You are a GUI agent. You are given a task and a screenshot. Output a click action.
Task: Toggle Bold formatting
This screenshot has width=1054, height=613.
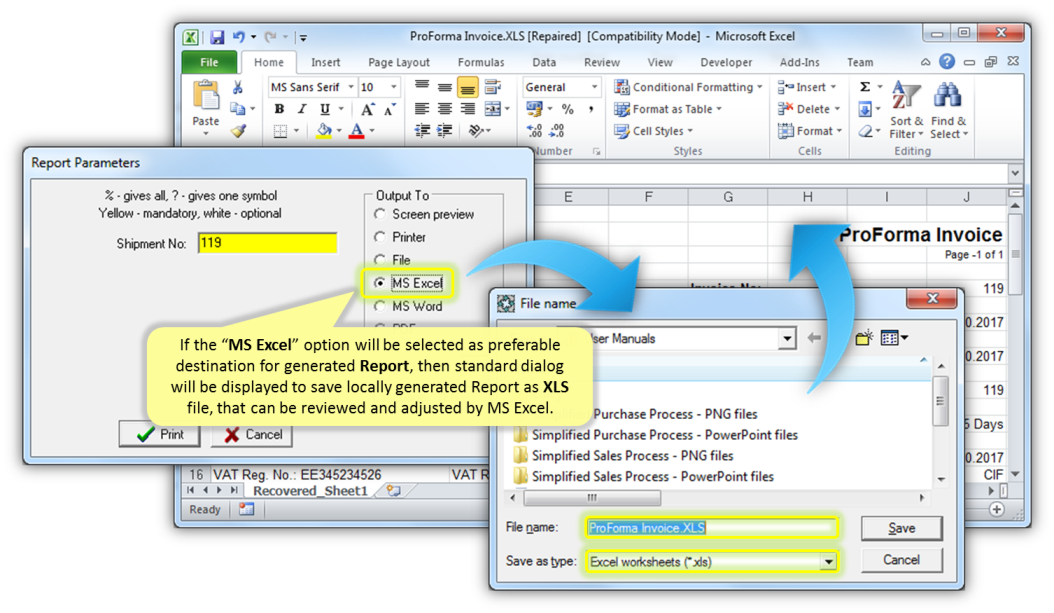point(280,109)
